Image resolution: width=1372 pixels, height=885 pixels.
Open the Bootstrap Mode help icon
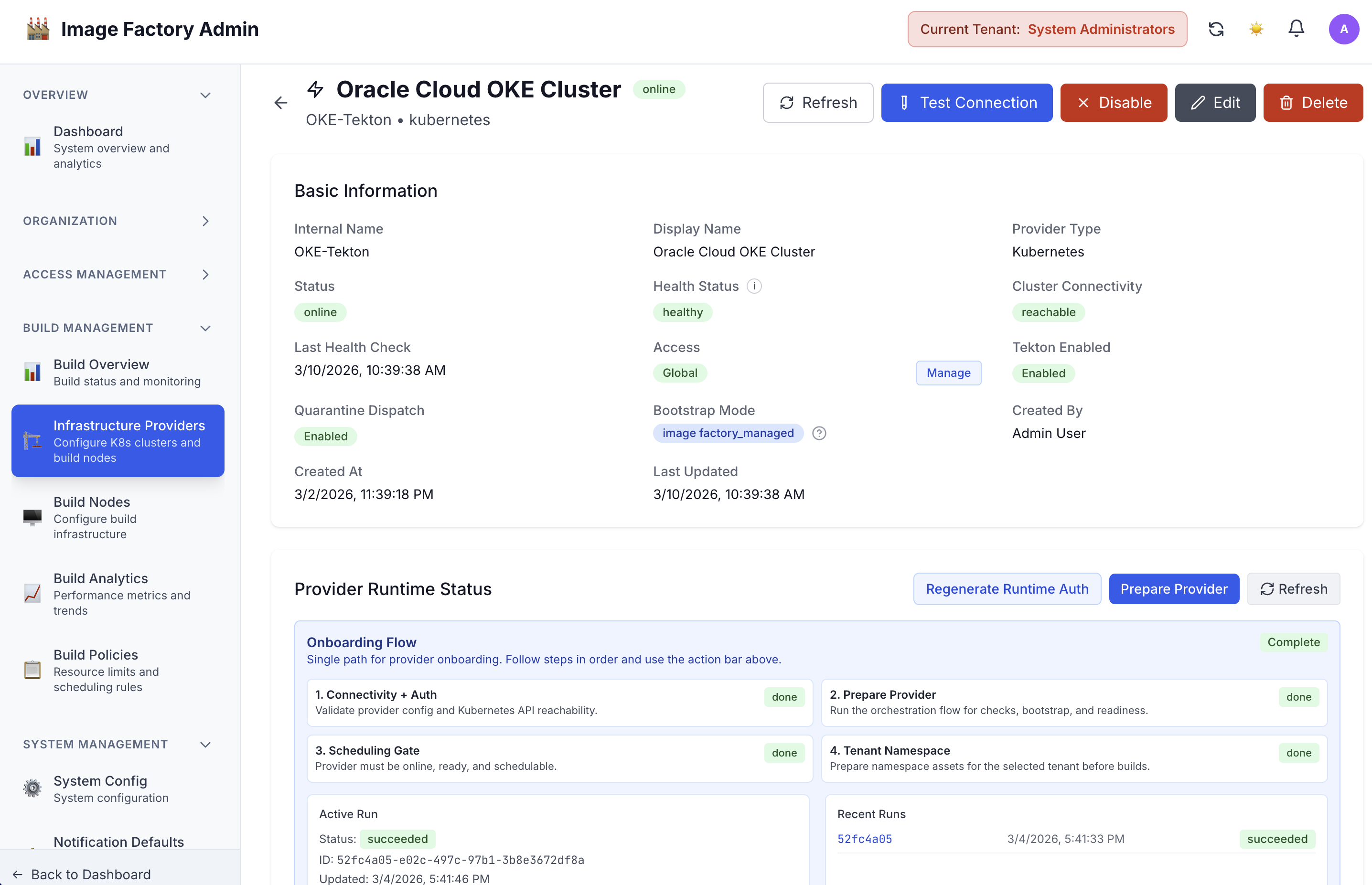point(820,433)
